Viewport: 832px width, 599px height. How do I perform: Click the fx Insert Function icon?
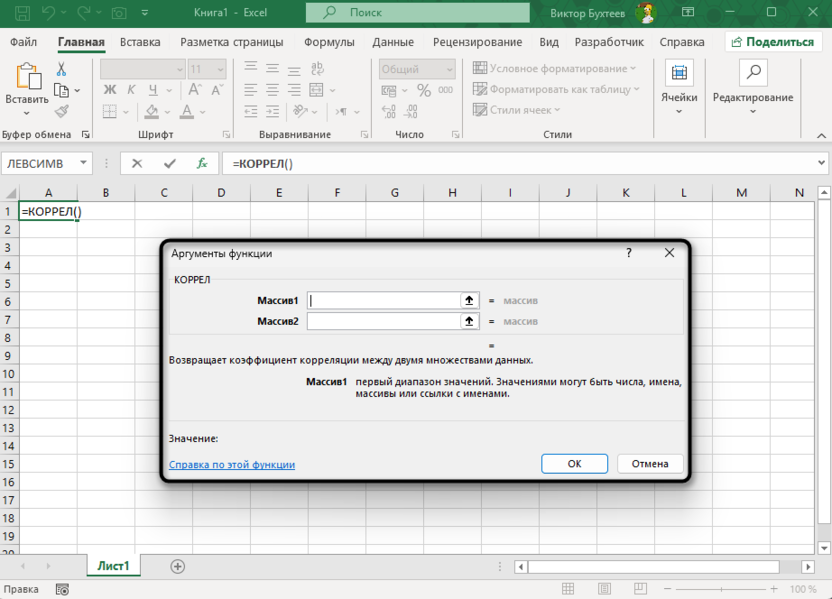pyautogui.click(x=202, y=163)
